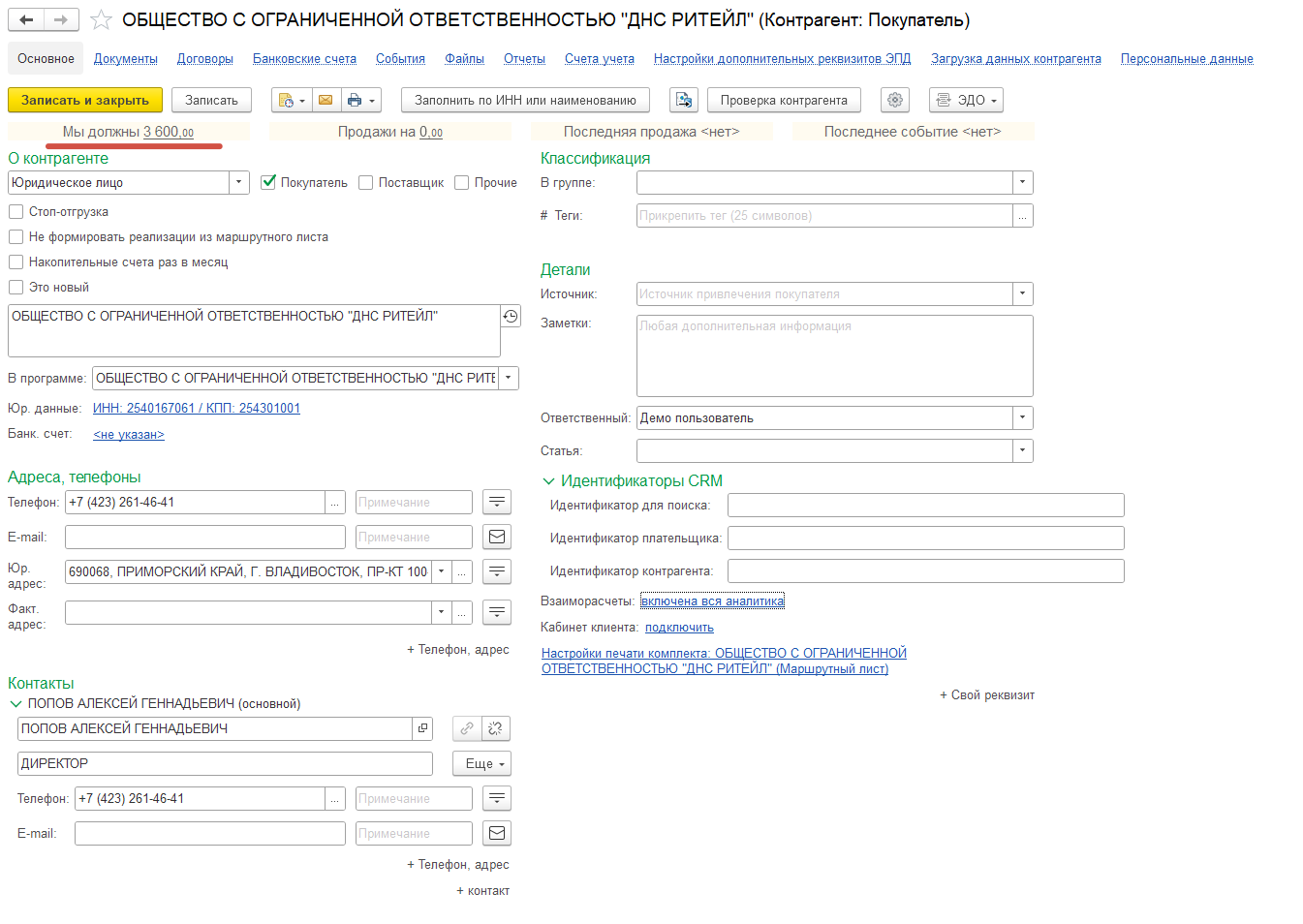The width and height of the screenshot is (1303, 924).
Task: Click the contact position field ДИРЕКТОР
Action: click(x=225, y=763)
